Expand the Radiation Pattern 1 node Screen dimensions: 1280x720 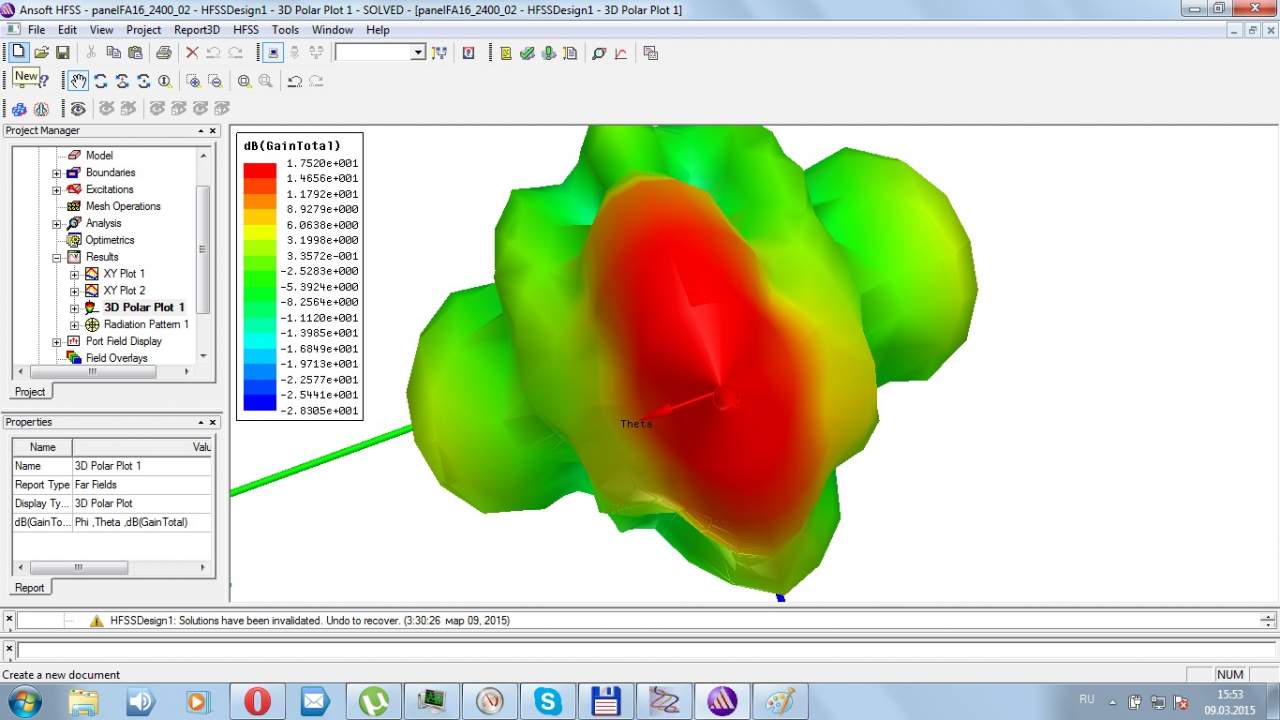click(75, 325)
